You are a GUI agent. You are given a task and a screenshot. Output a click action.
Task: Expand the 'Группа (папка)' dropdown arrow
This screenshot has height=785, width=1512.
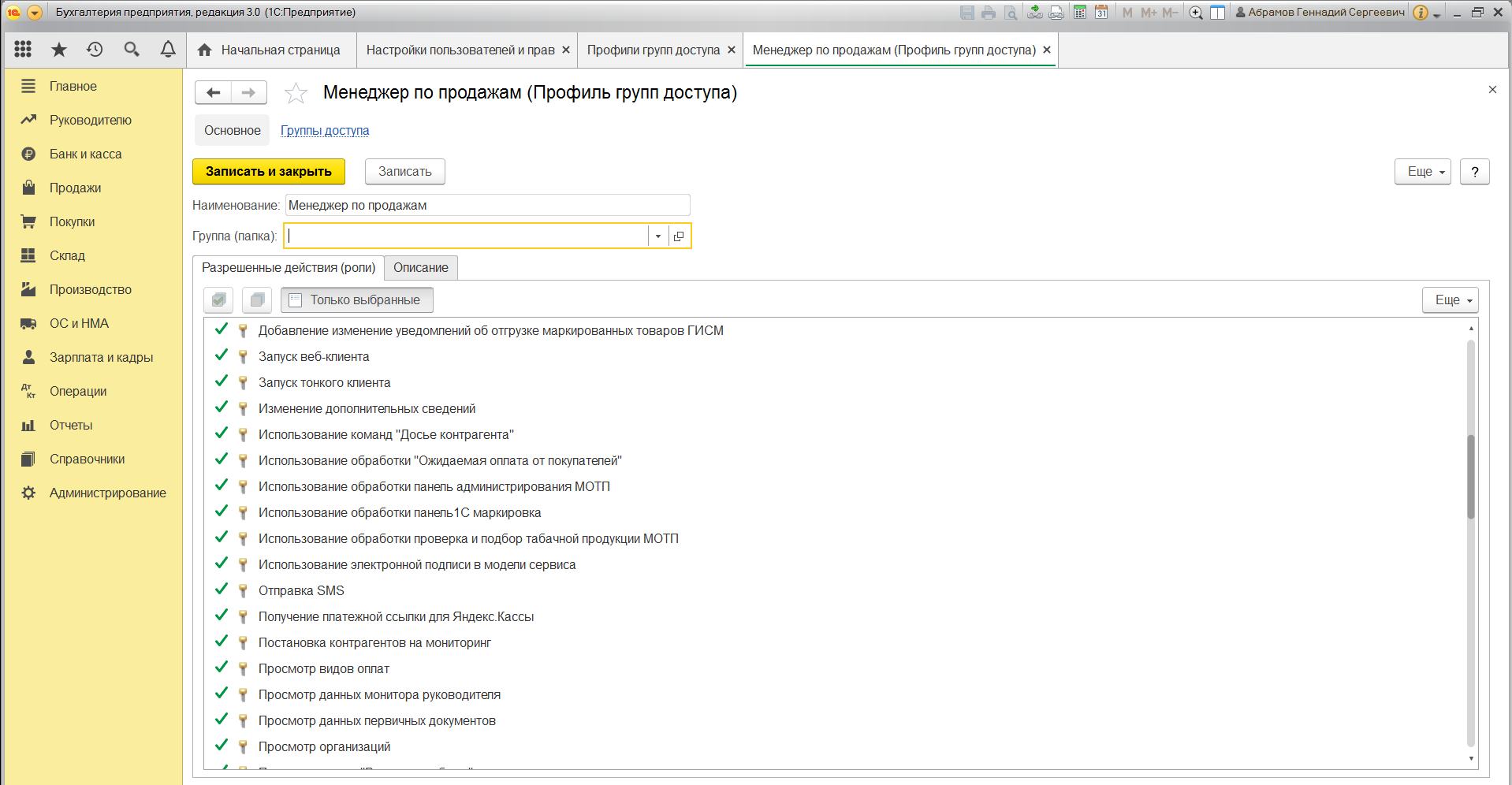658,236
